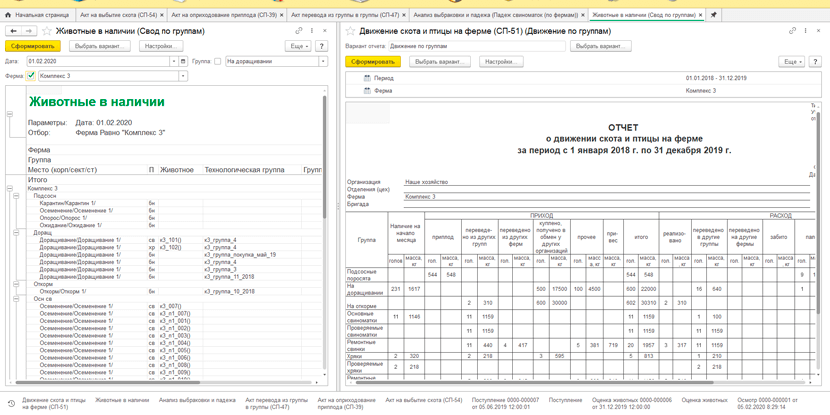
Task: Favorite star of 'Движение скота и птицы' report
Action: tap(350, 31)
